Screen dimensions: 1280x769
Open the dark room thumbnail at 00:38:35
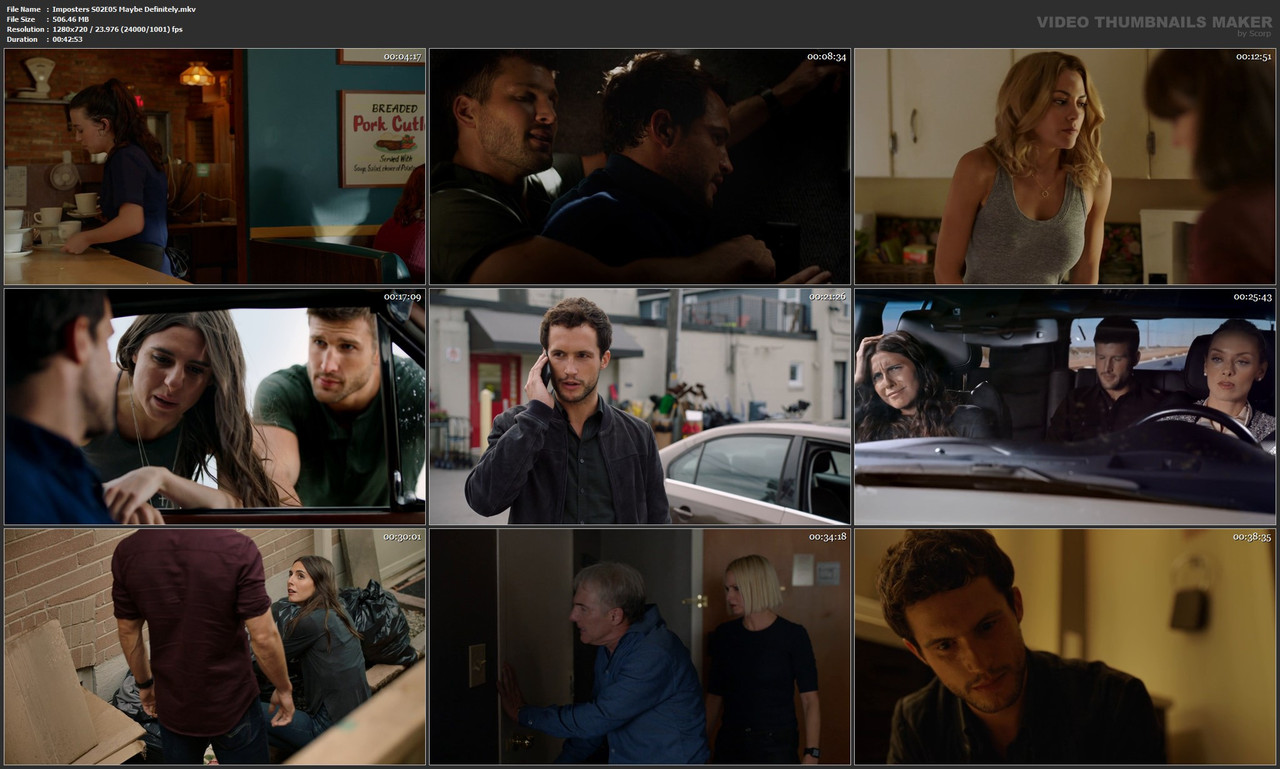(x=1065, y=648)
